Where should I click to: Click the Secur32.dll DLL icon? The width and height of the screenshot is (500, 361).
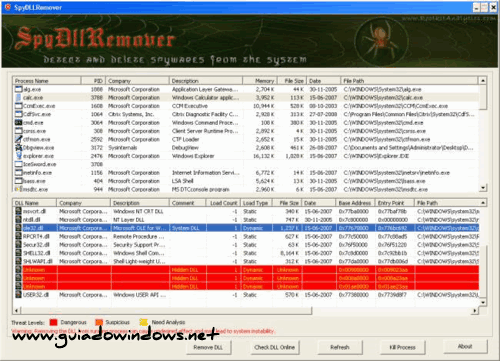[x=18, y=245]
